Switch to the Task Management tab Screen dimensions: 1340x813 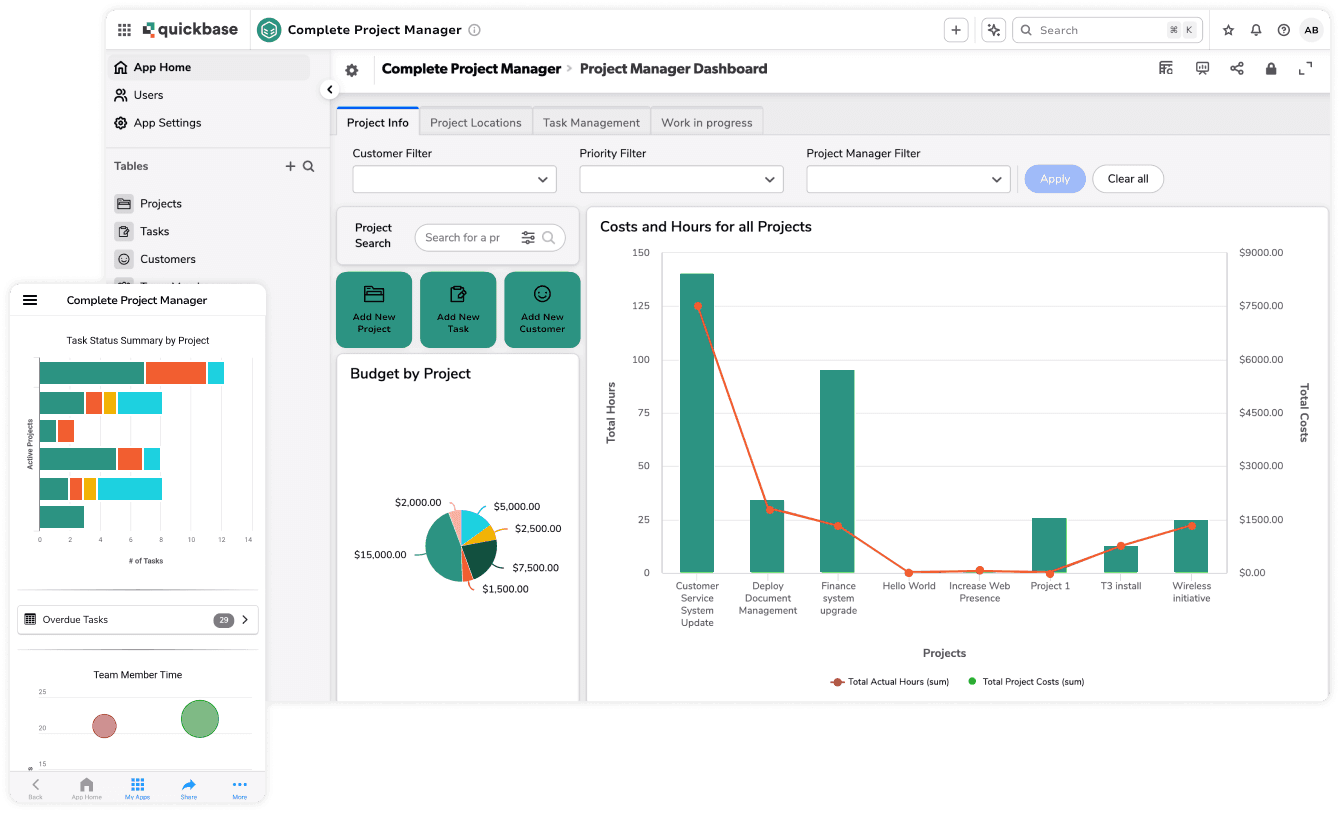(x=591, y=121)
